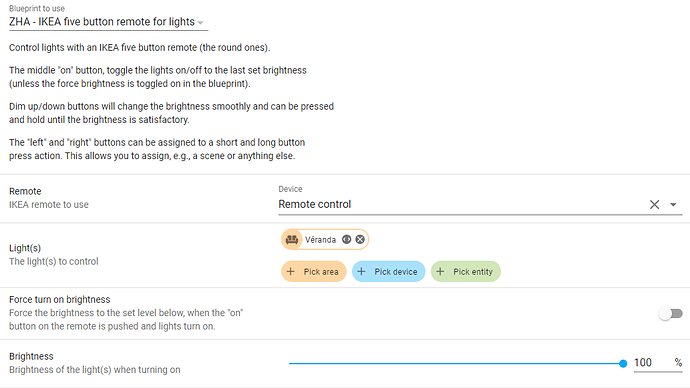
Task: Remove the Véranda area chip
Action: pyautogui.click(x=360, y=239)
